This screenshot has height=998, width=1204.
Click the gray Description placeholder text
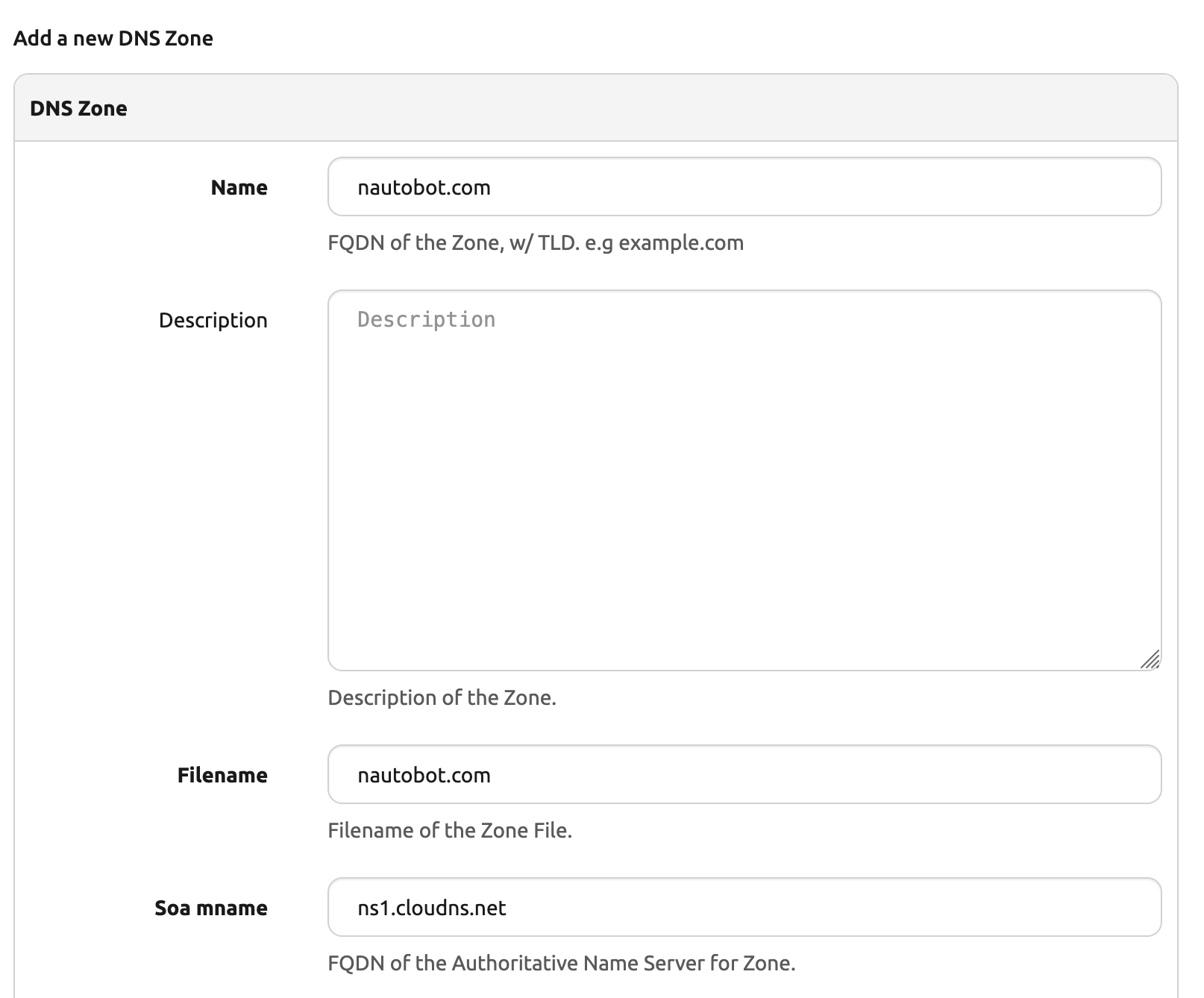click(x=426, y=319)
